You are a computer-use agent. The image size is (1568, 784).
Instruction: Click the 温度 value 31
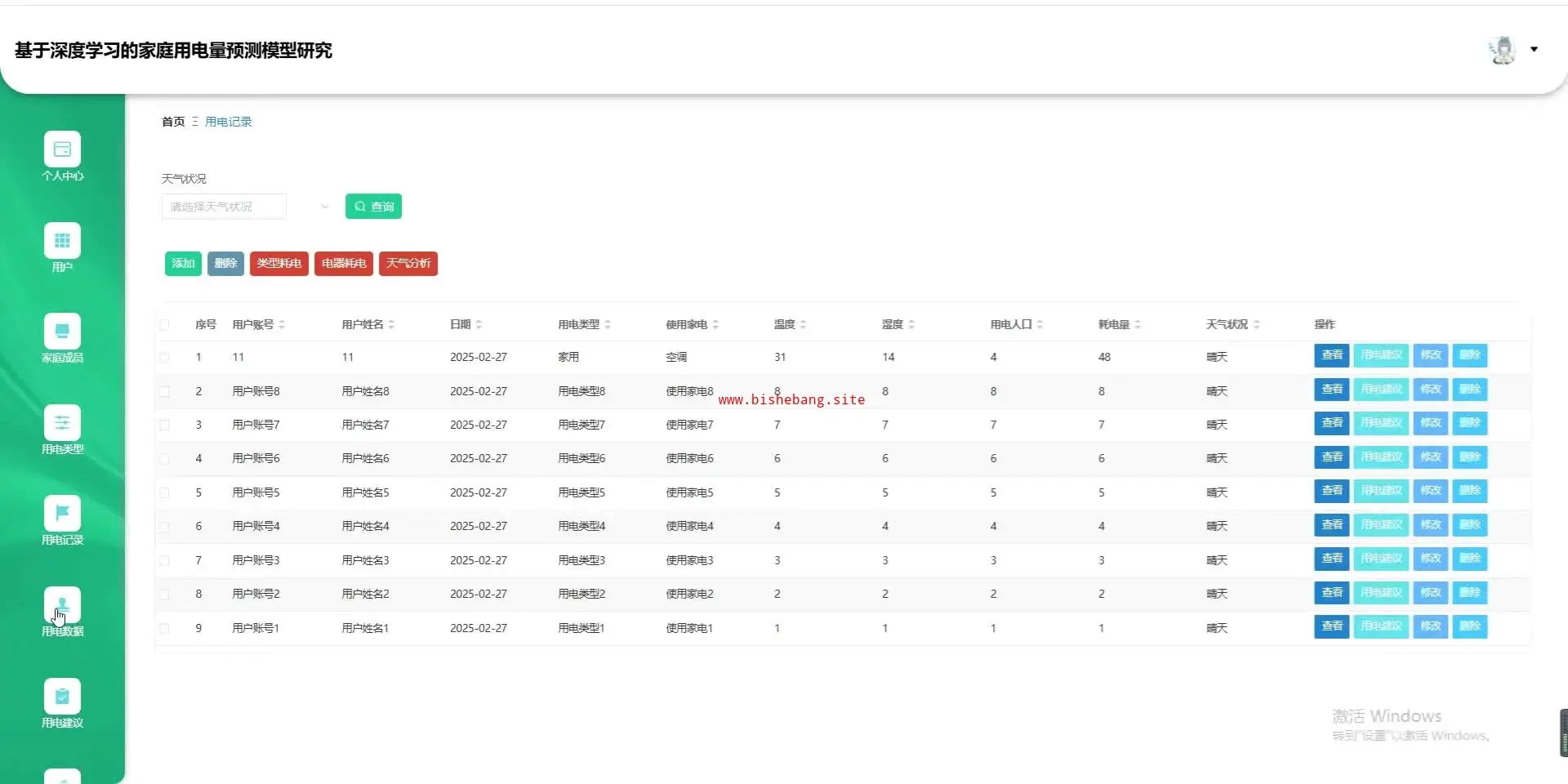[780, 357]
